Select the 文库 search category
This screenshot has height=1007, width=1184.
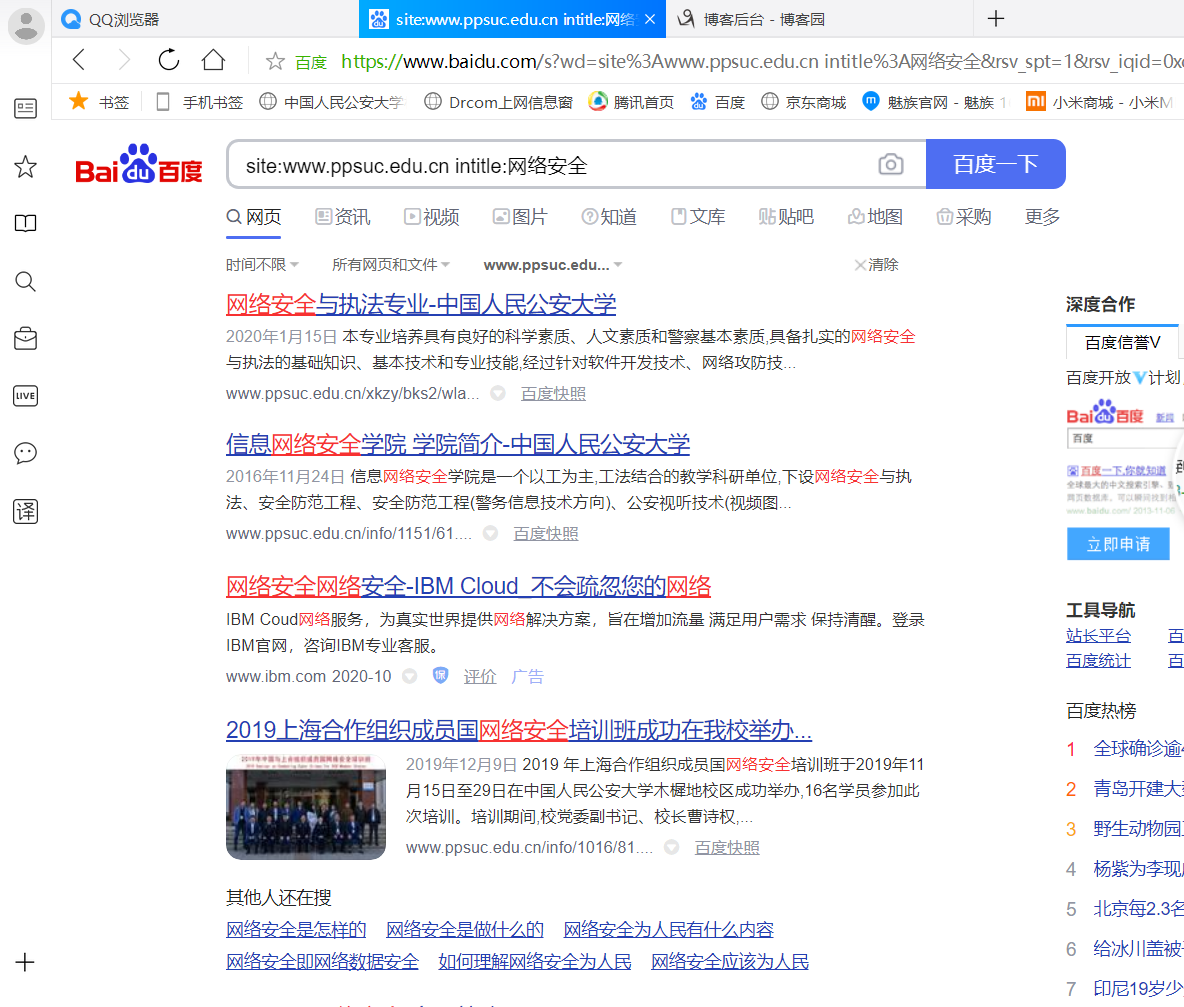pos(698,217)
